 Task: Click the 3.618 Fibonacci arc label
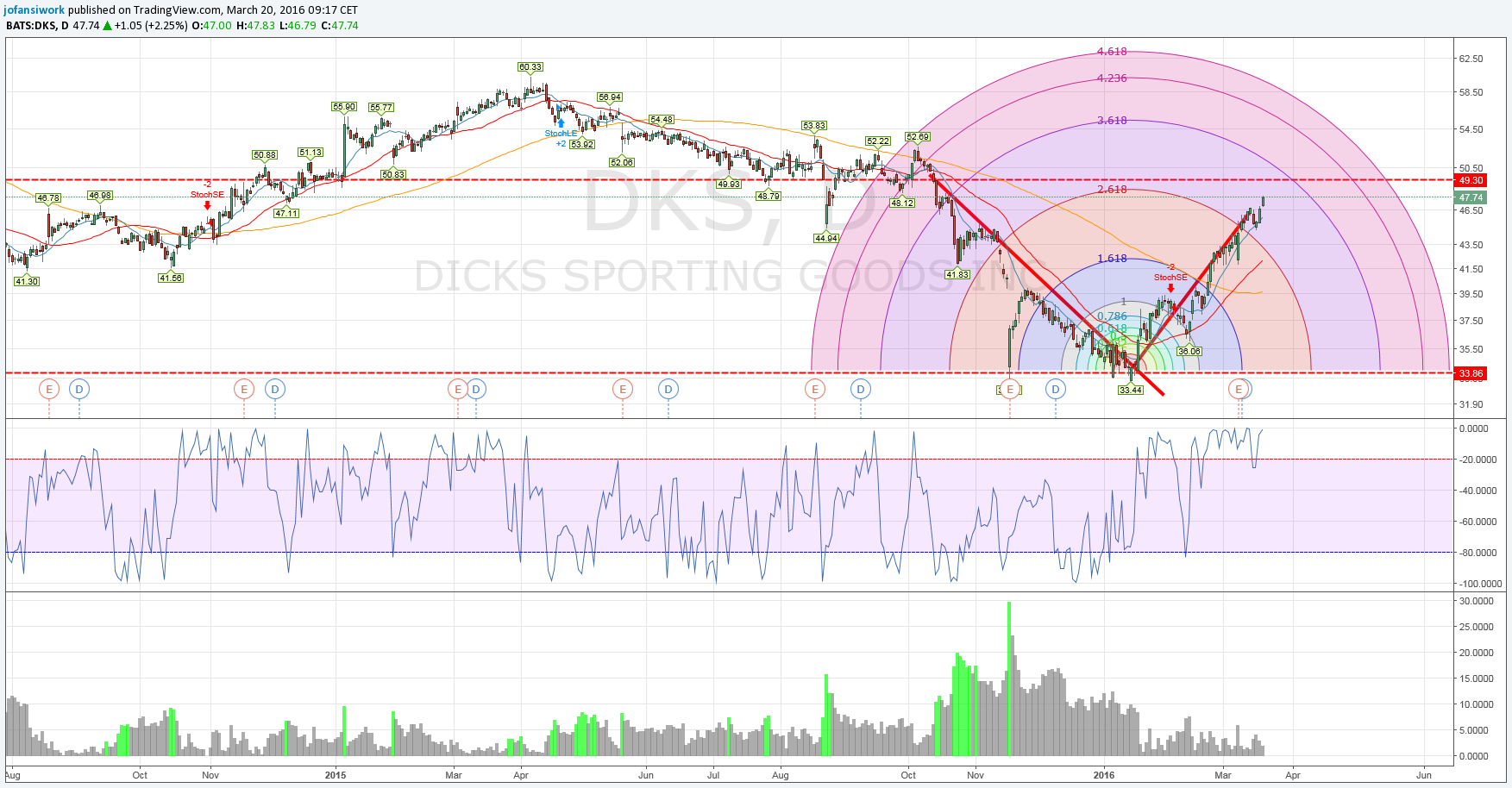(1112, 120)
